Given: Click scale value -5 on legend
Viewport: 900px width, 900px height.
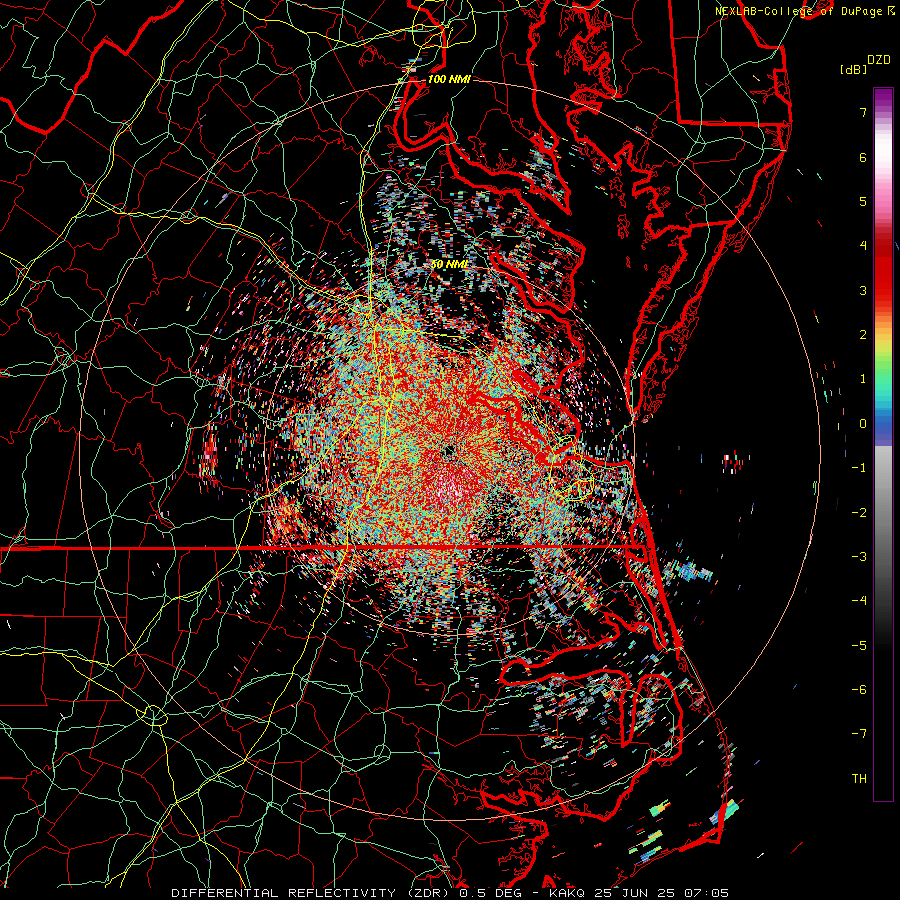Looking at the screenshot, I should pos(859,646).
